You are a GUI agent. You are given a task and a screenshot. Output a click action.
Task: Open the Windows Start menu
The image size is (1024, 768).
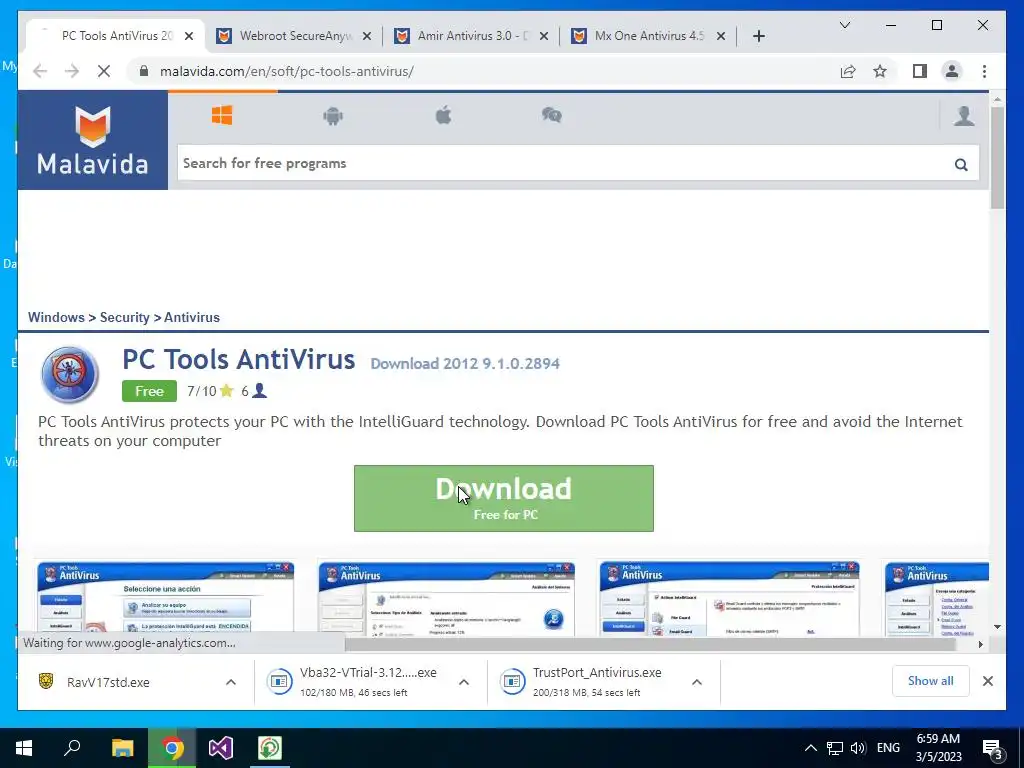tap(24, 748)
